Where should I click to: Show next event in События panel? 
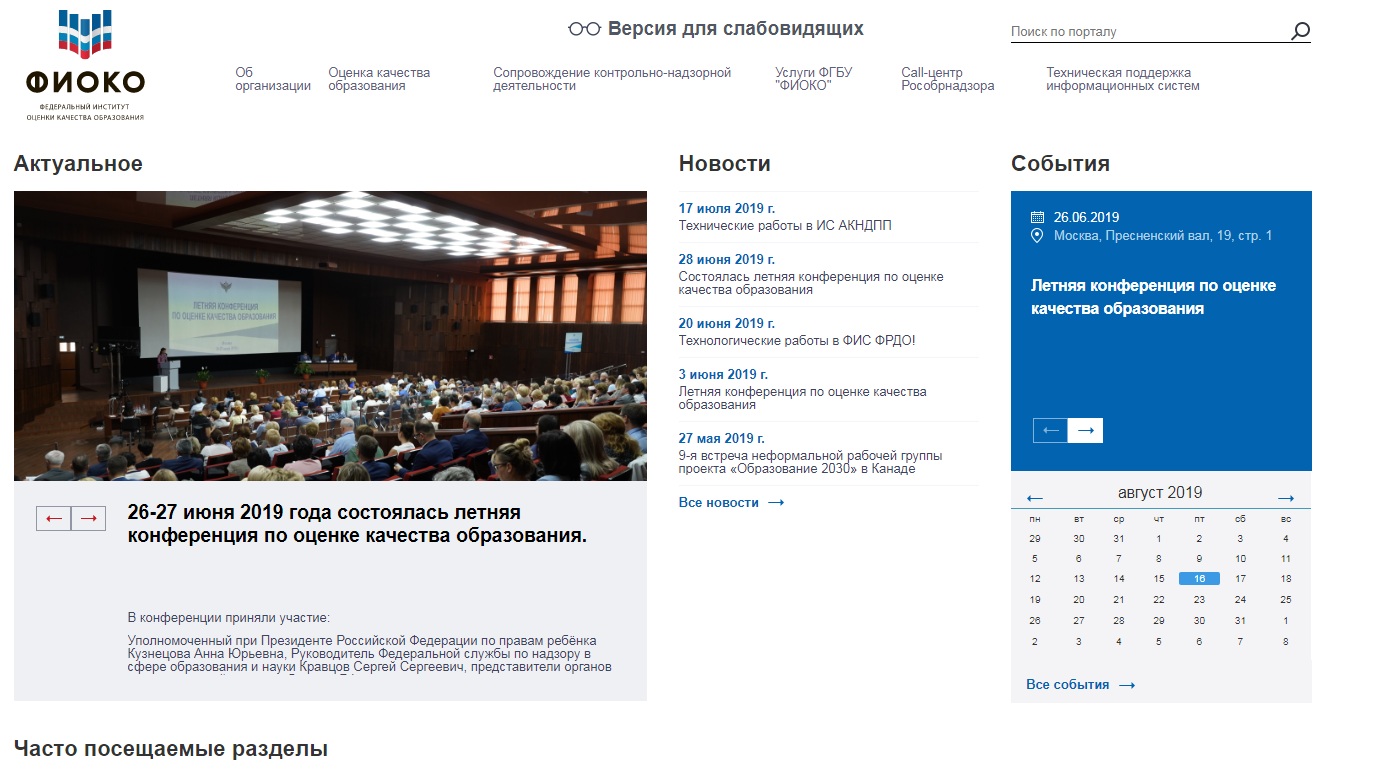coord(1085,430)
